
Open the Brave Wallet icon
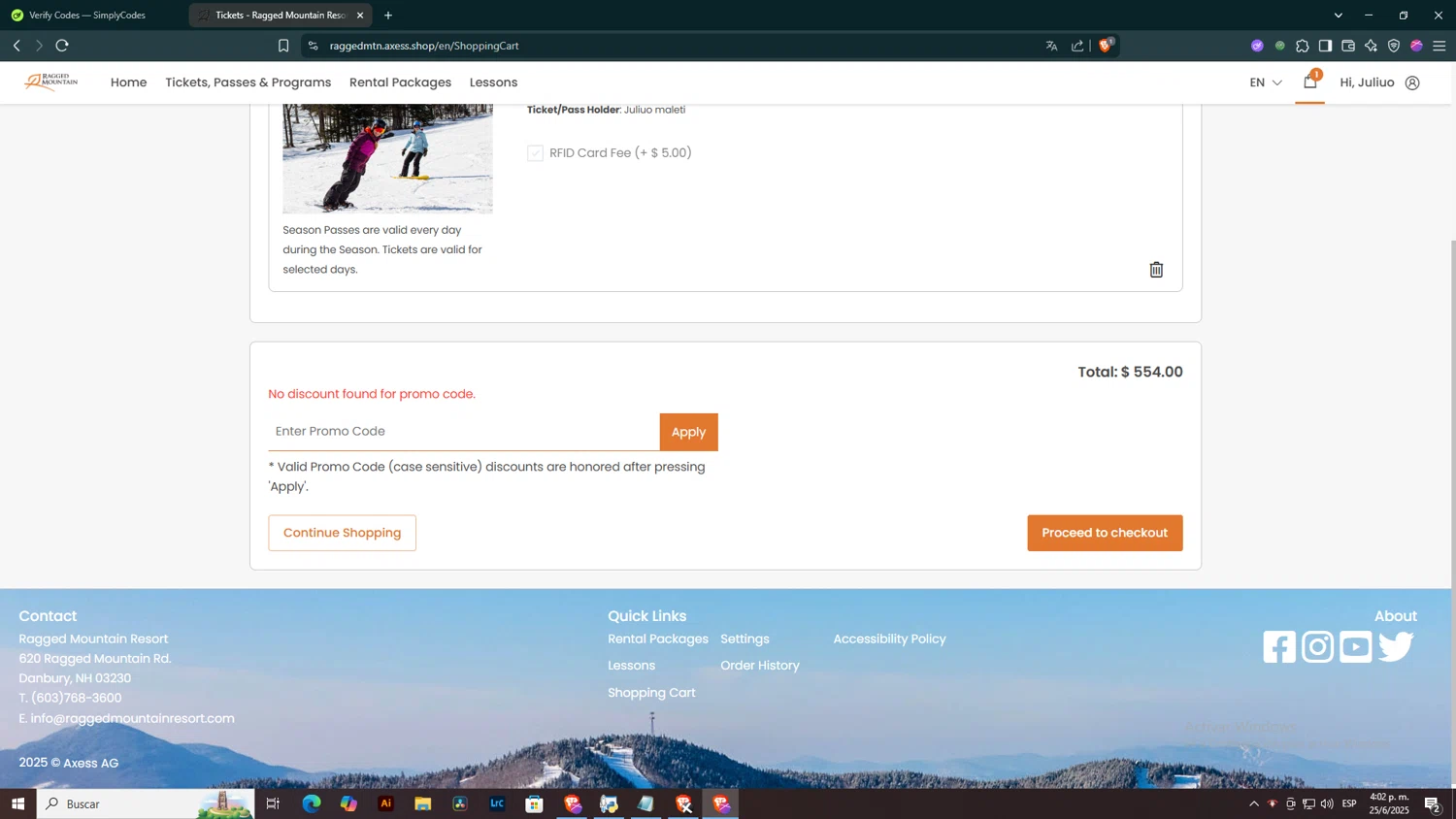click(1348, 46)
